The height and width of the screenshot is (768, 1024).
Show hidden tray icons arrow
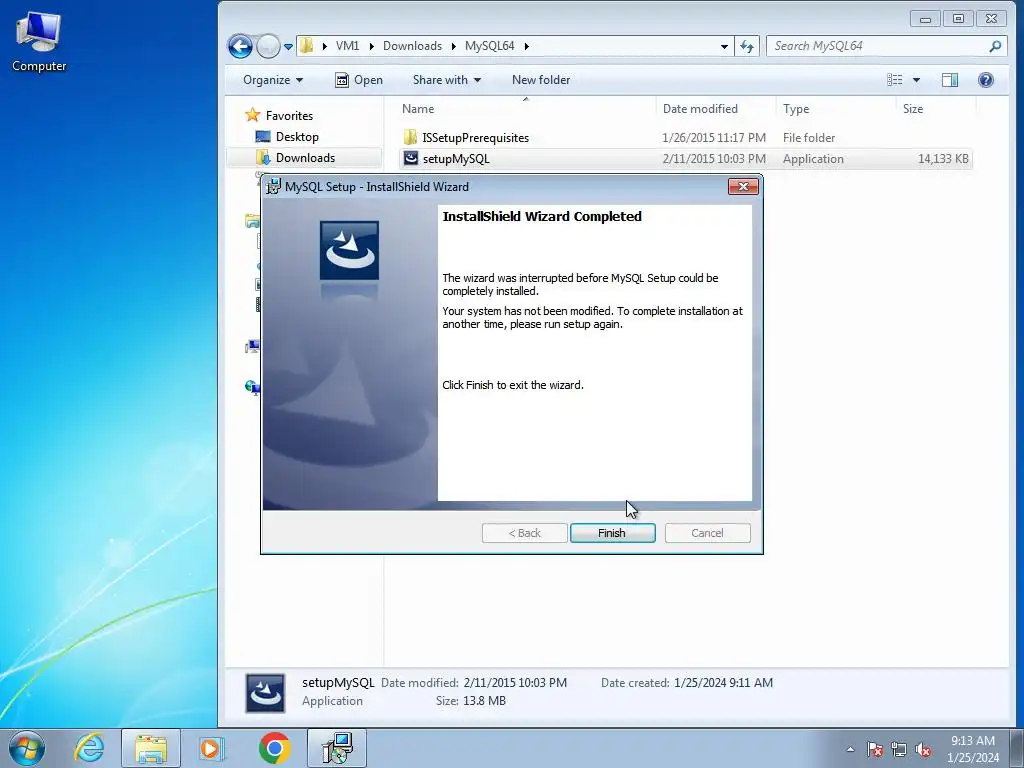coord(850,749)
